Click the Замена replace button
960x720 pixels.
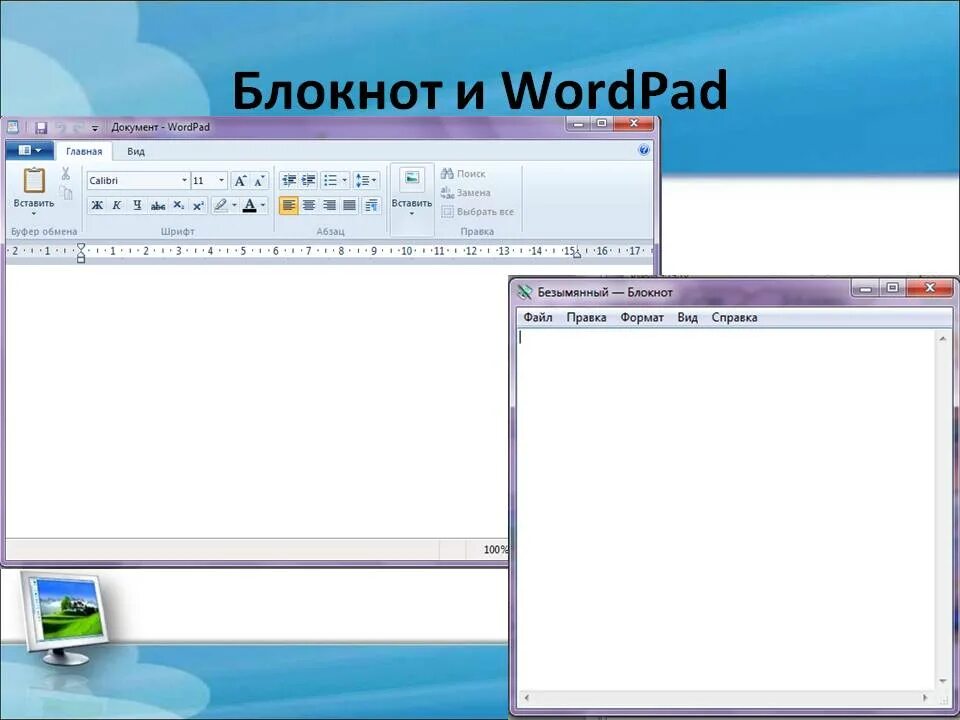[466, 192]
